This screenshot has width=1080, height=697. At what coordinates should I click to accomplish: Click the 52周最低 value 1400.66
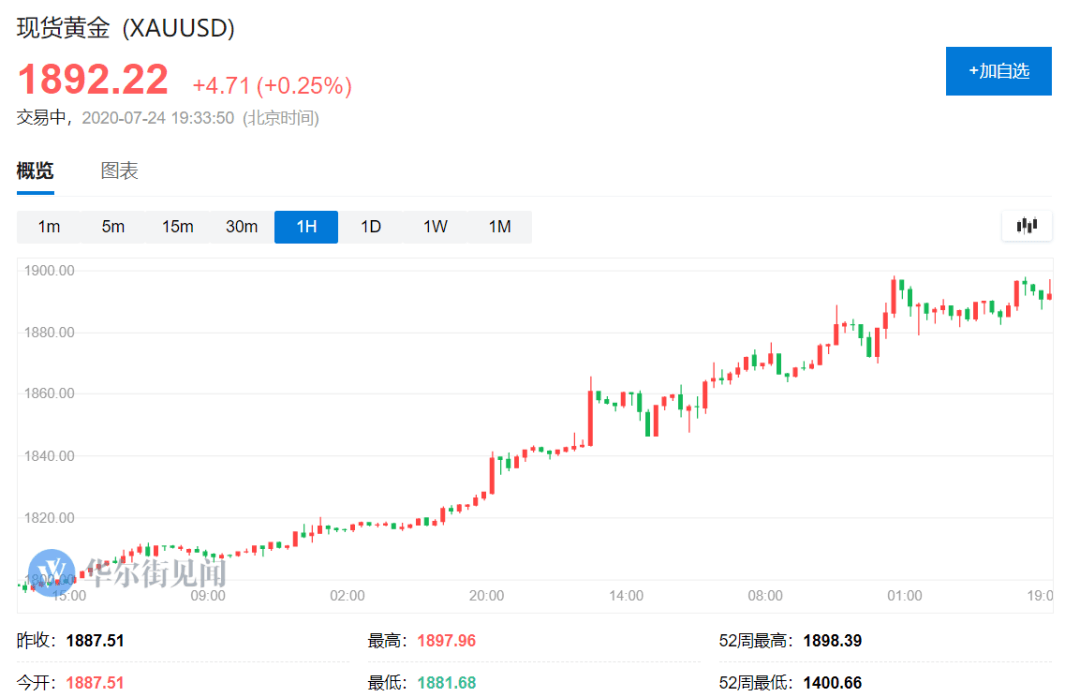[x=832, y=683]
